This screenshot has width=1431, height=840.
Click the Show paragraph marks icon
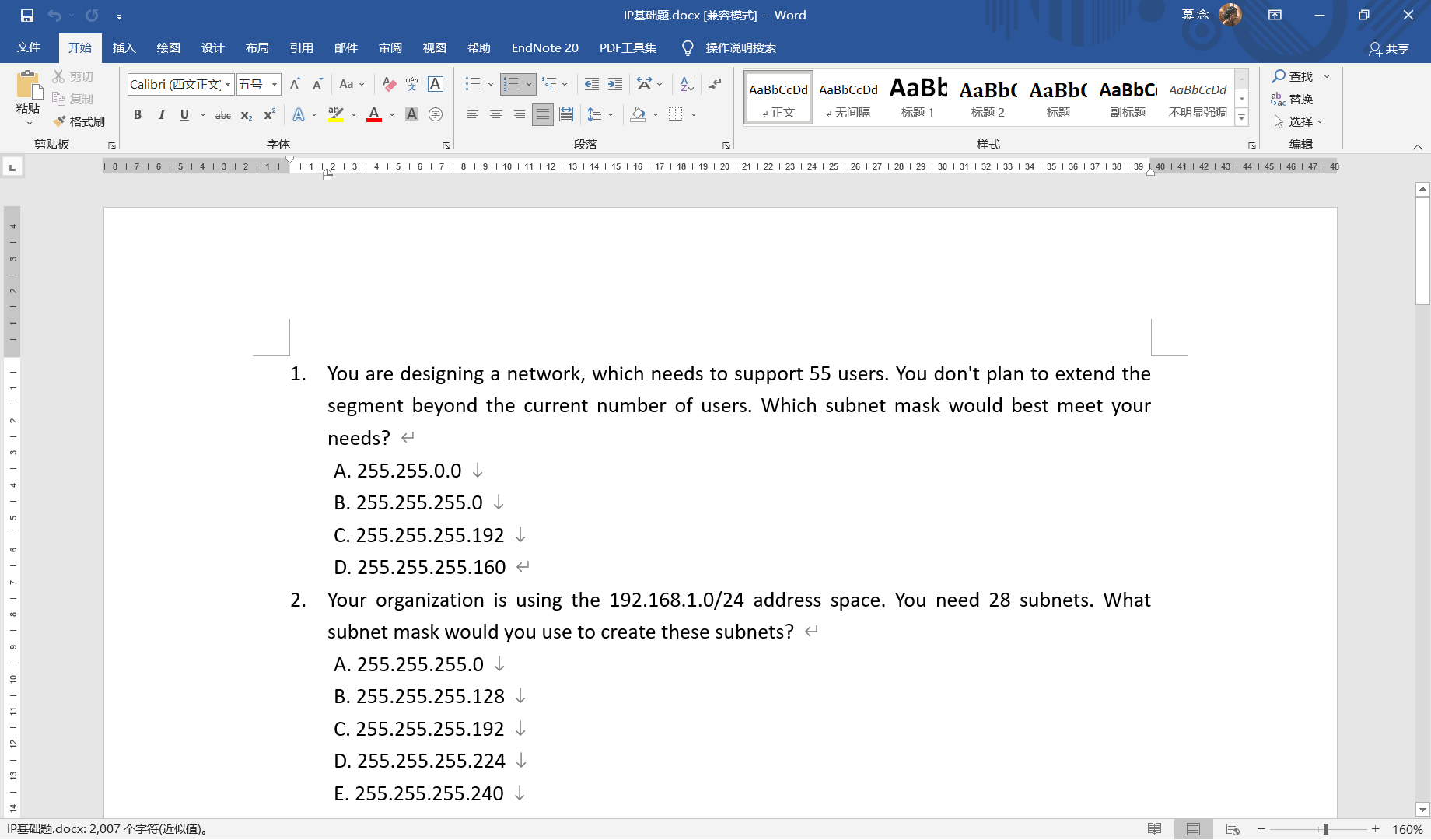[715, 84]
